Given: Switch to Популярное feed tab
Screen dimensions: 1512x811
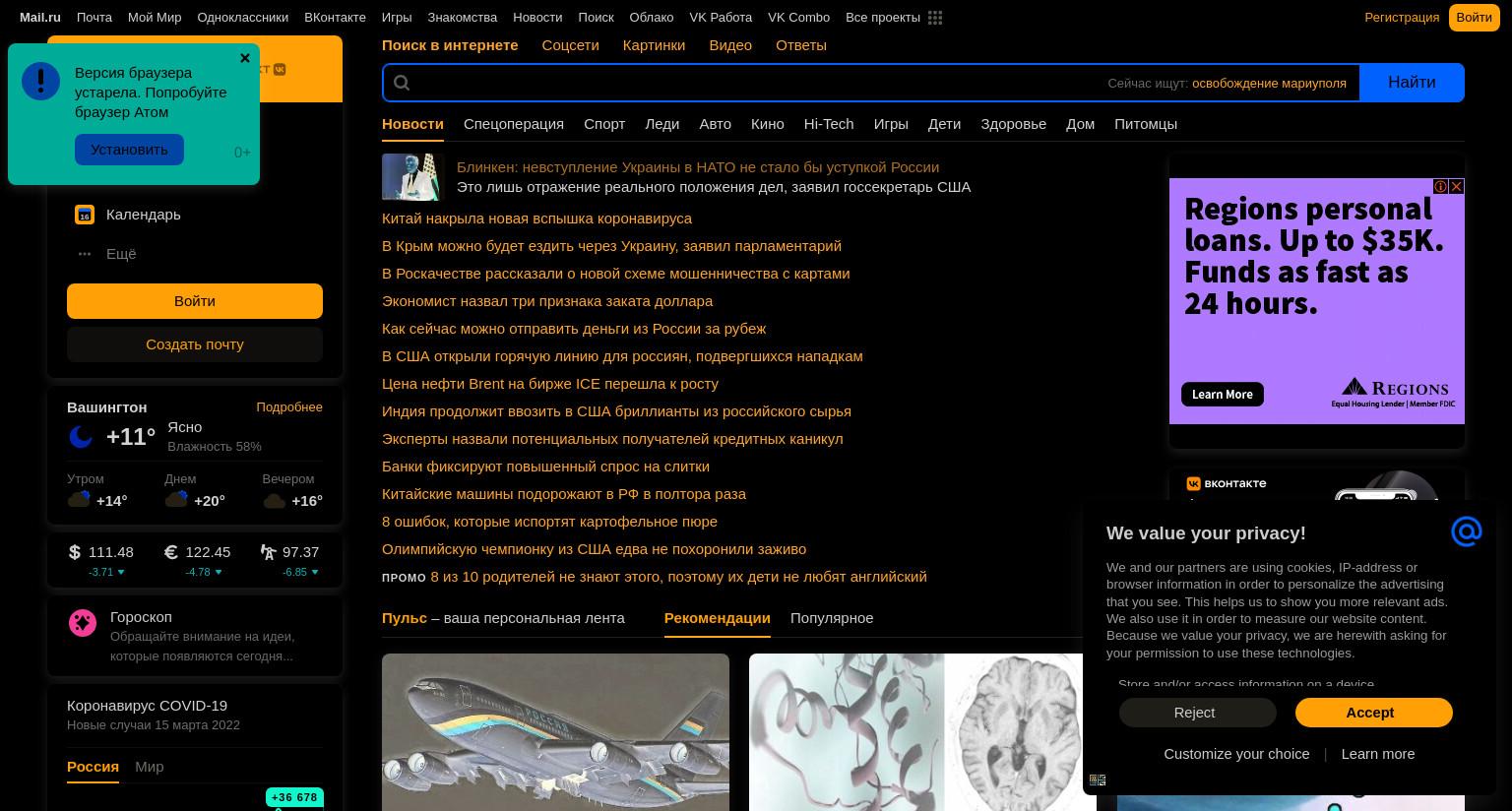Looking at the screenshot, I should click(832, 618).
